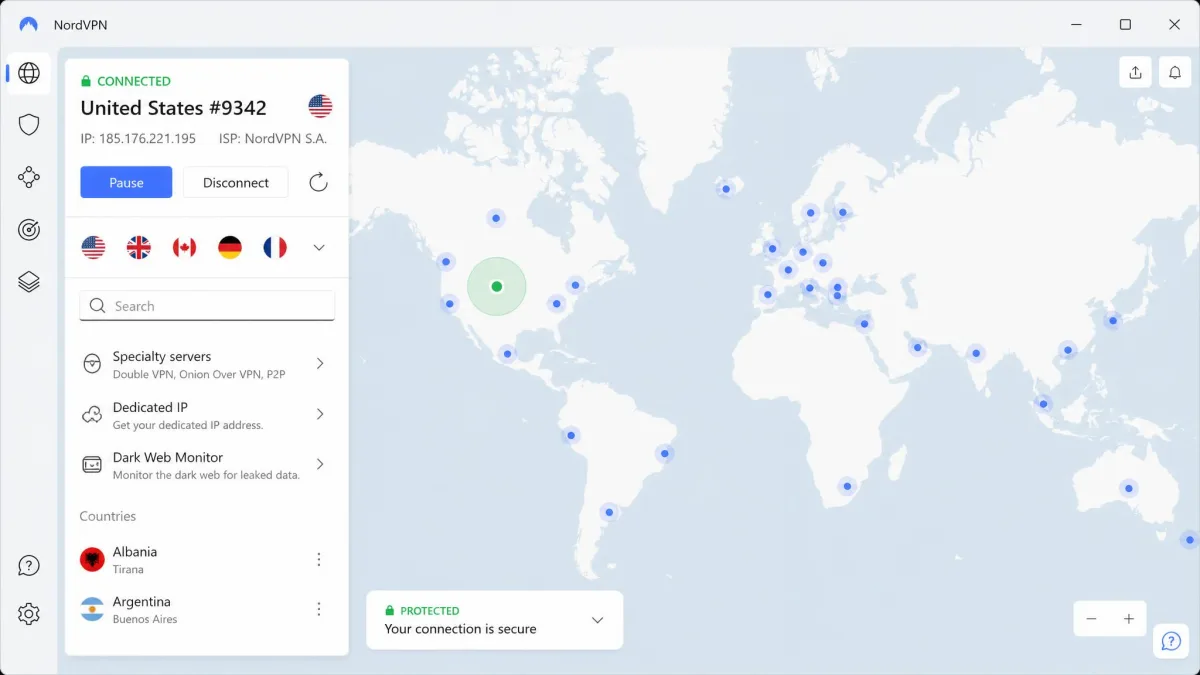The image size is (1200, 675).
Task: Open Dark Web Monitor entry
Action: coord(207,465)
